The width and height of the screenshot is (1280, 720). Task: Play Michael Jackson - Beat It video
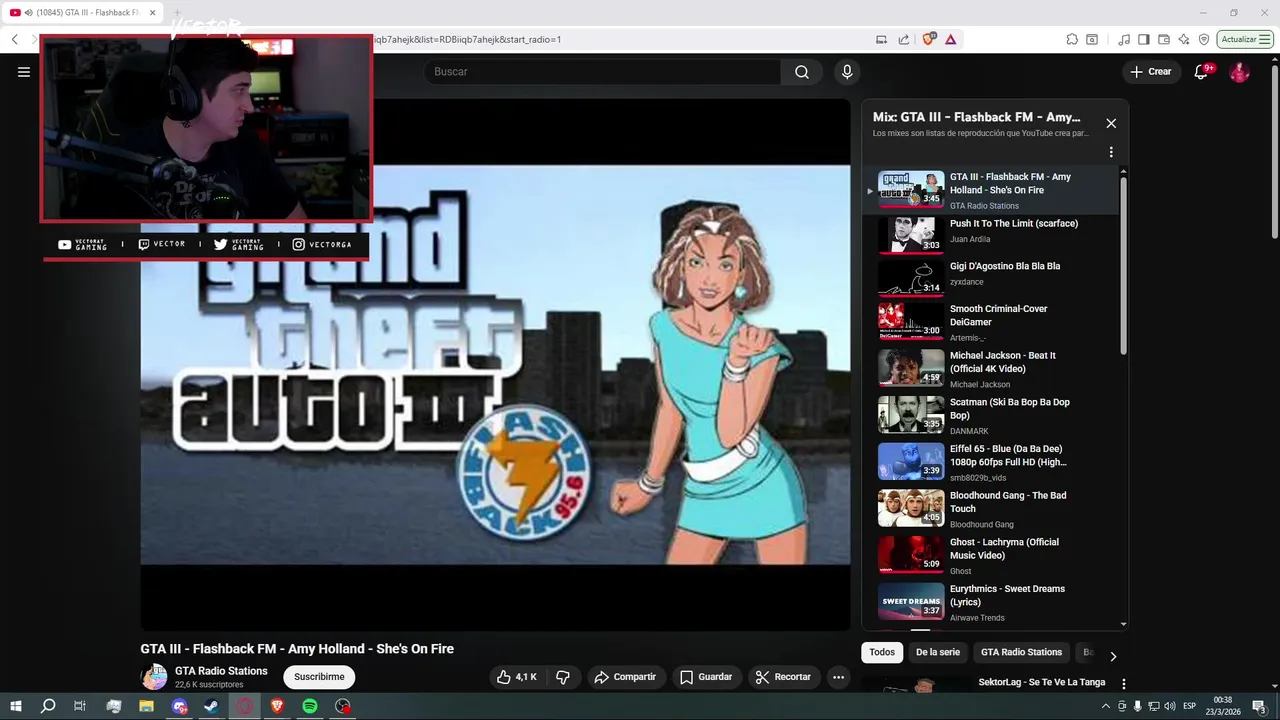990,369
